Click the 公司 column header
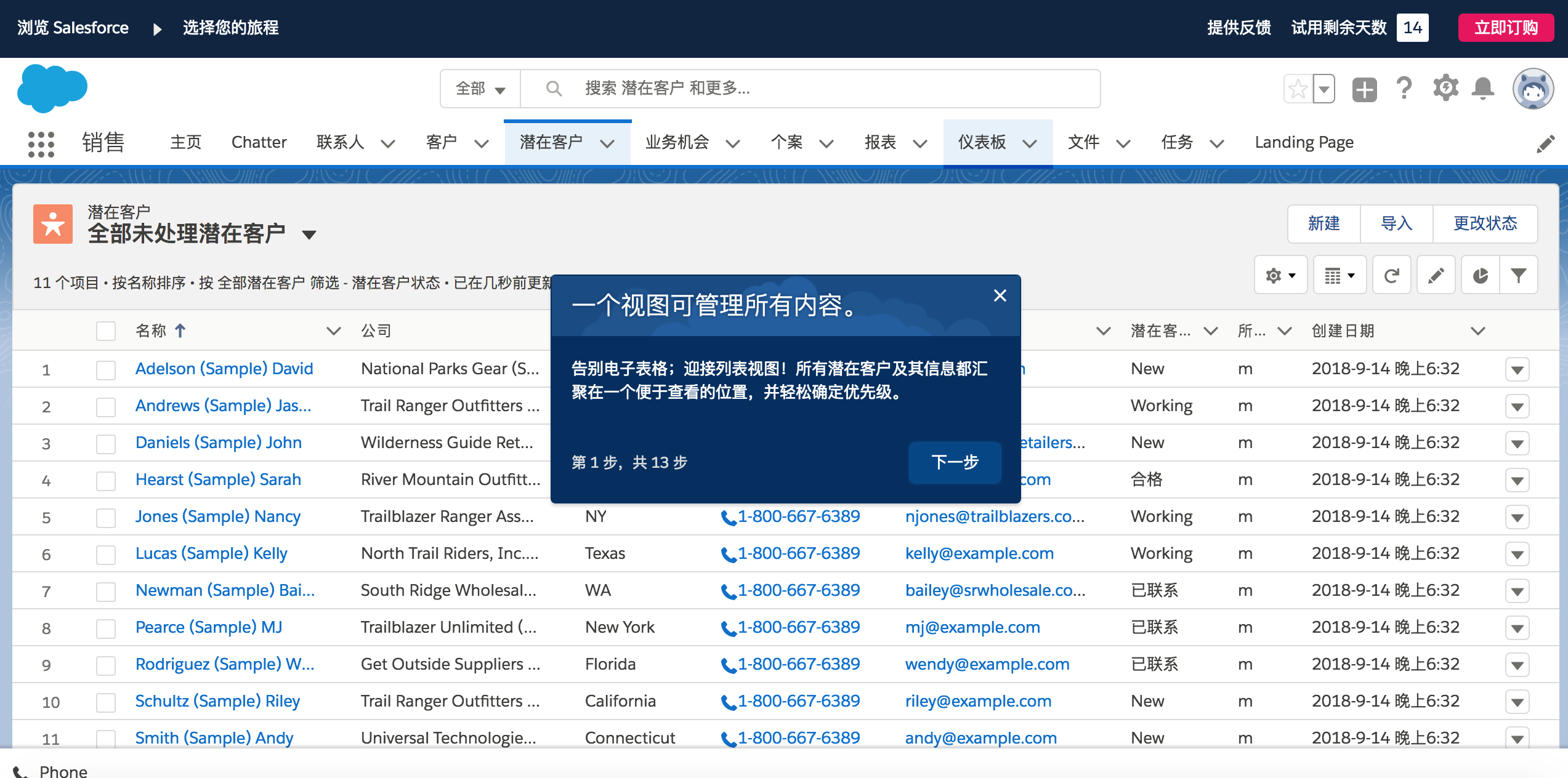 [x=376, y=331]
